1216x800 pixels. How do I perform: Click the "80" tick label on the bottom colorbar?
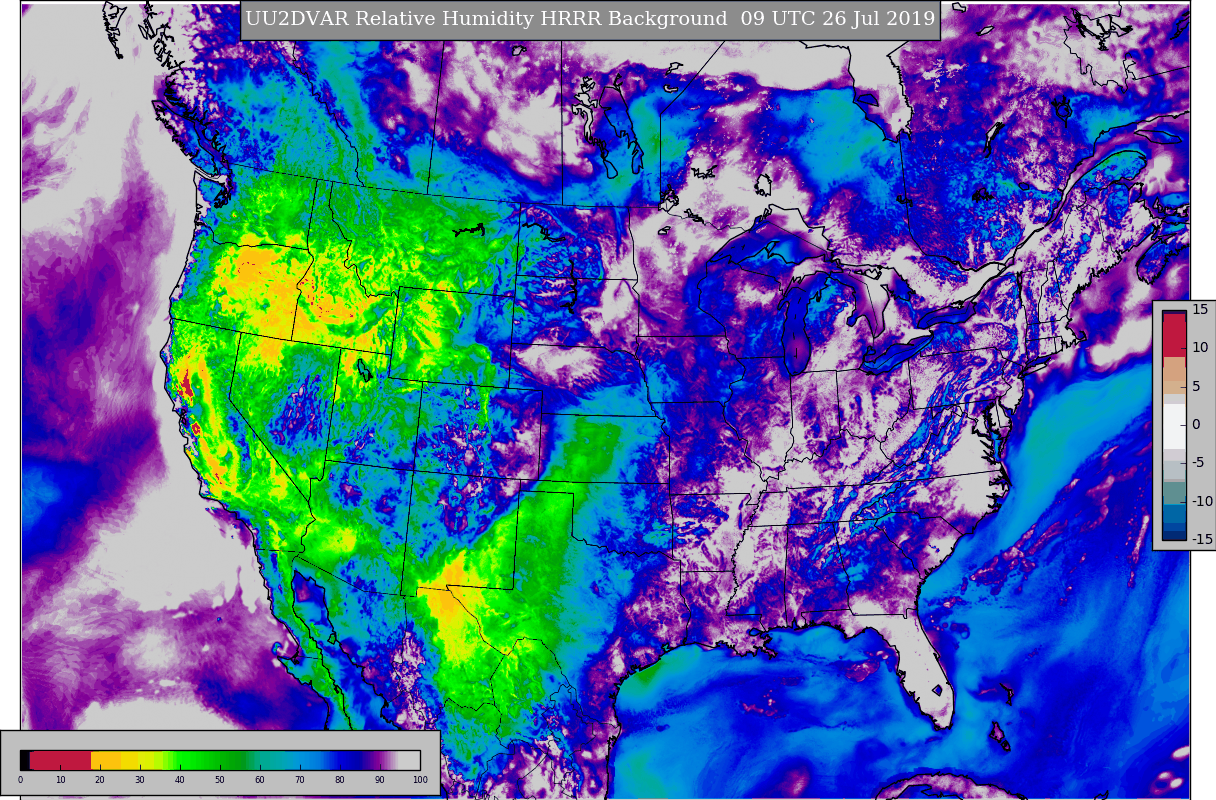[x=340, y=779]
